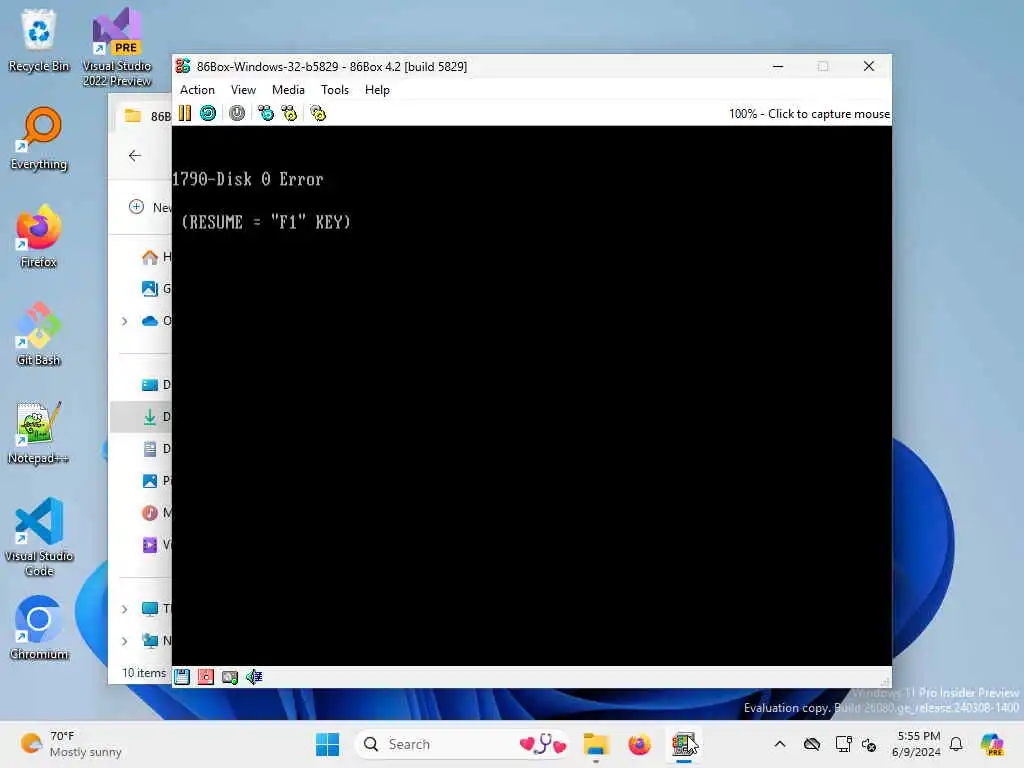Screen dimensions: 1024x768
Task: Select Pictures icon in File Explorer sidebar
Action: pyautogui.click(x=150, y=481)
